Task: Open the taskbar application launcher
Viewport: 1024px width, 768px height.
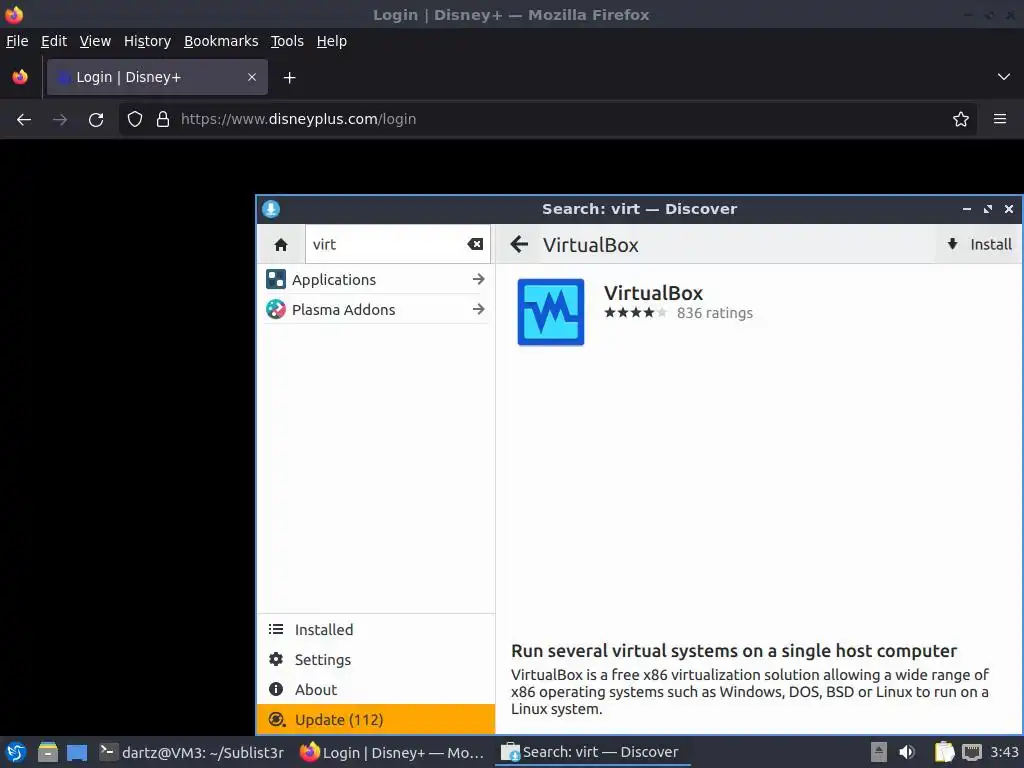Action: click(x=16, y=752)
